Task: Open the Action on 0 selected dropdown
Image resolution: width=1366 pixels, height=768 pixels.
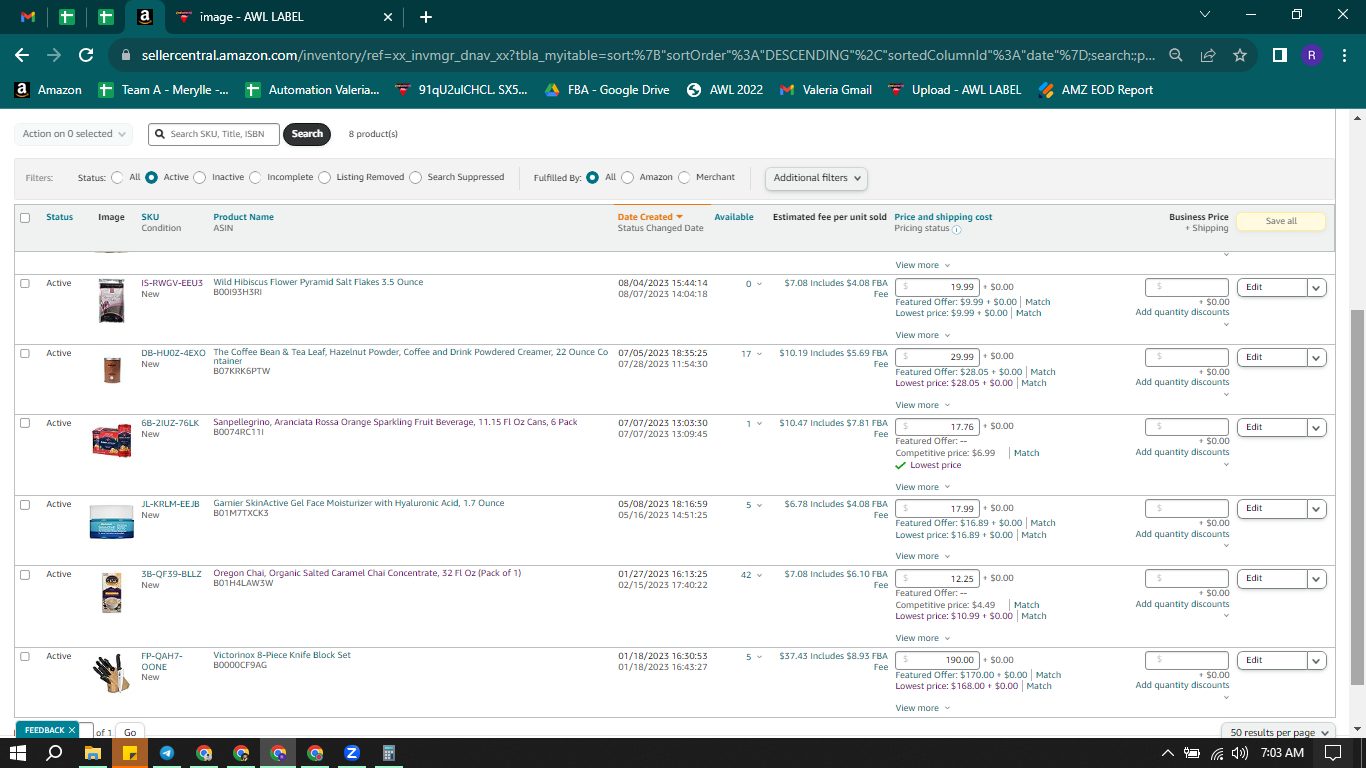Action: click(x=74, y=134)
